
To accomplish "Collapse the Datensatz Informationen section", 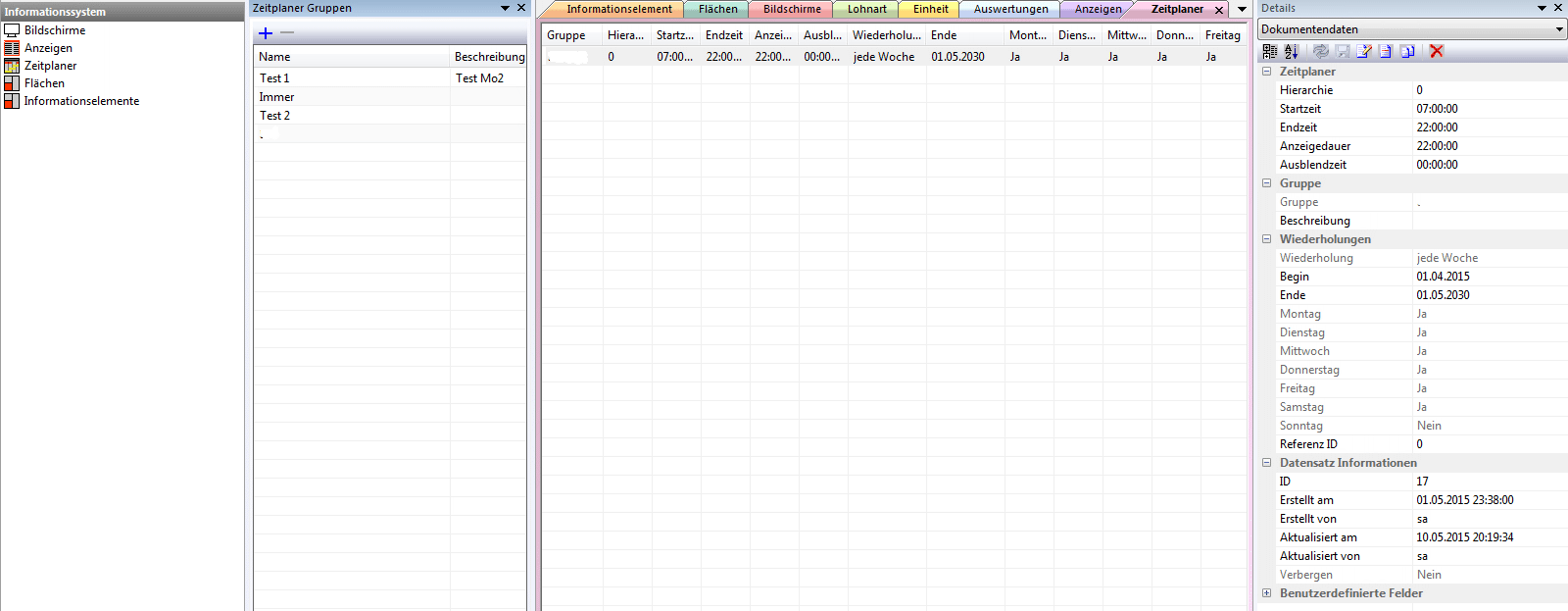I will pos(1266,463).
